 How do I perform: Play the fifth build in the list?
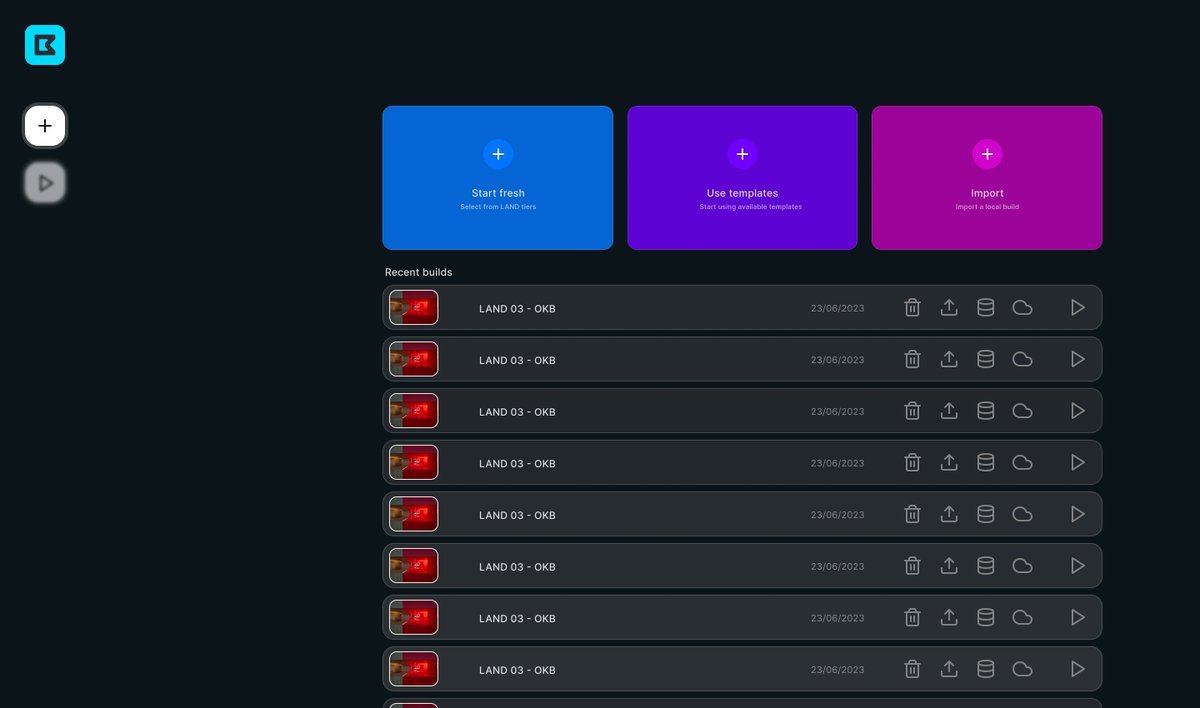coord(1077,514)
